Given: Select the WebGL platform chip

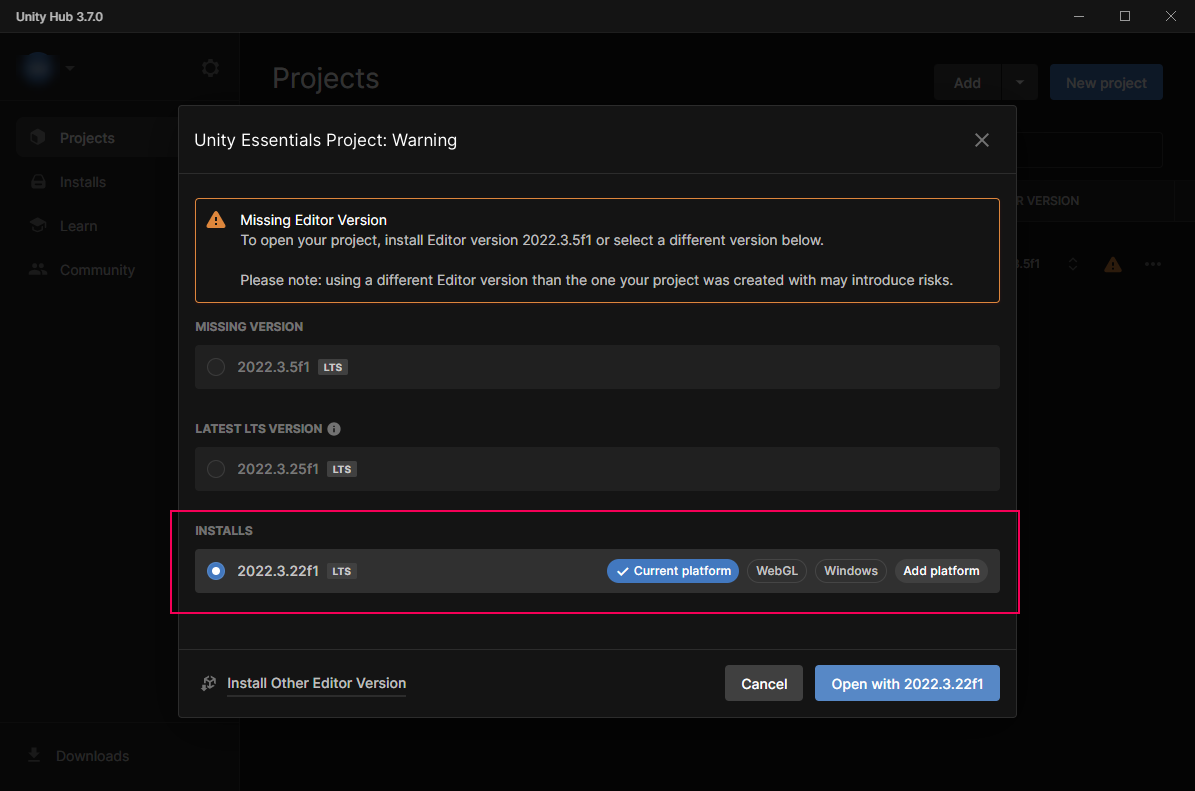Looking at the screenshot, I should (x=777, y=571).
